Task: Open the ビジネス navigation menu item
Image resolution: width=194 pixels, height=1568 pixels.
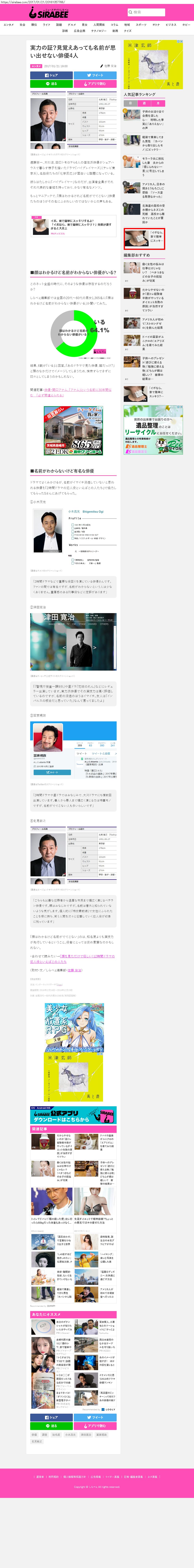Action: (x=171, y=25)
